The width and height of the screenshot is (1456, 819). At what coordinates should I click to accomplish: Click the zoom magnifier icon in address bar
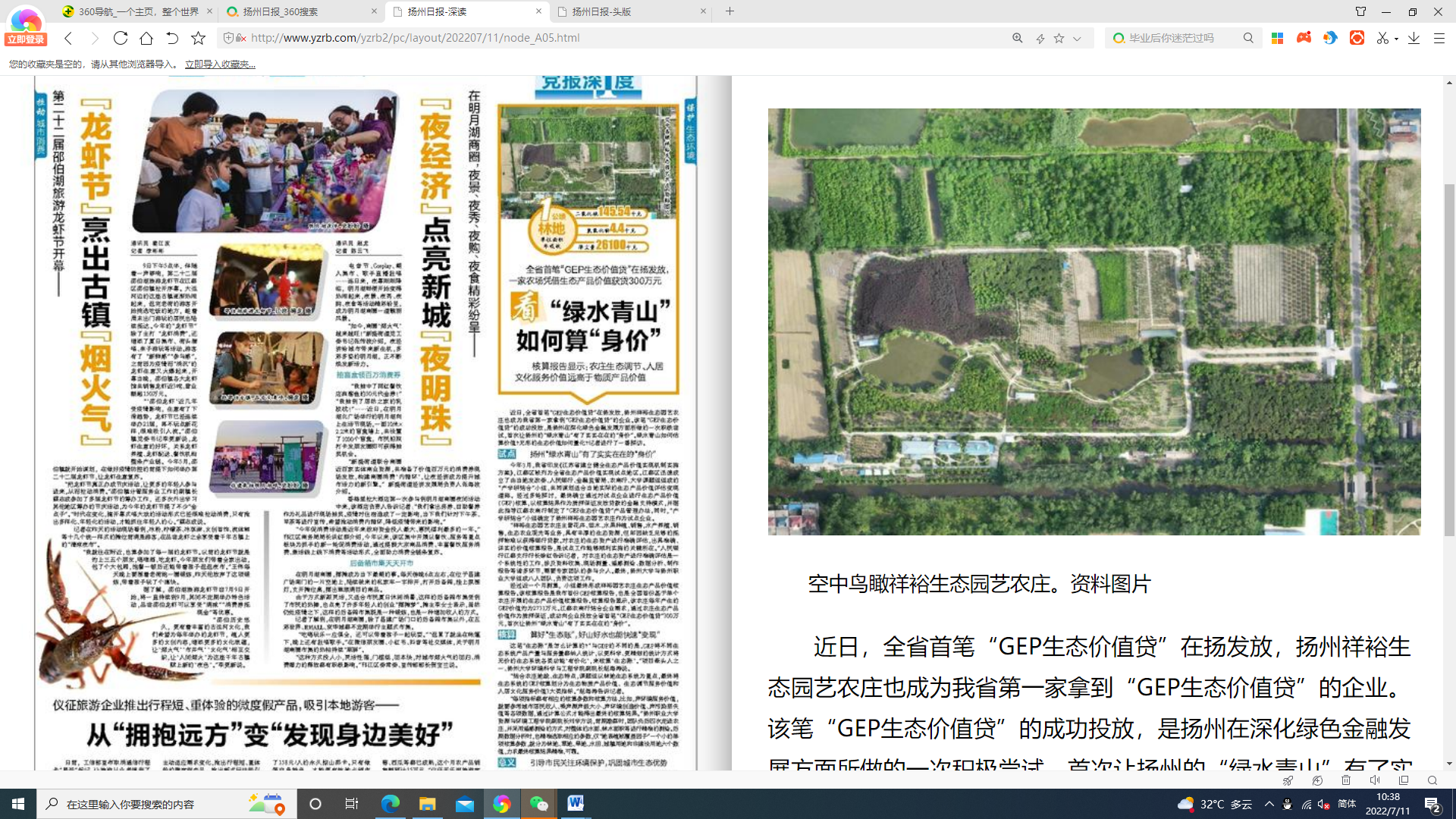(x=1017, y=38)
